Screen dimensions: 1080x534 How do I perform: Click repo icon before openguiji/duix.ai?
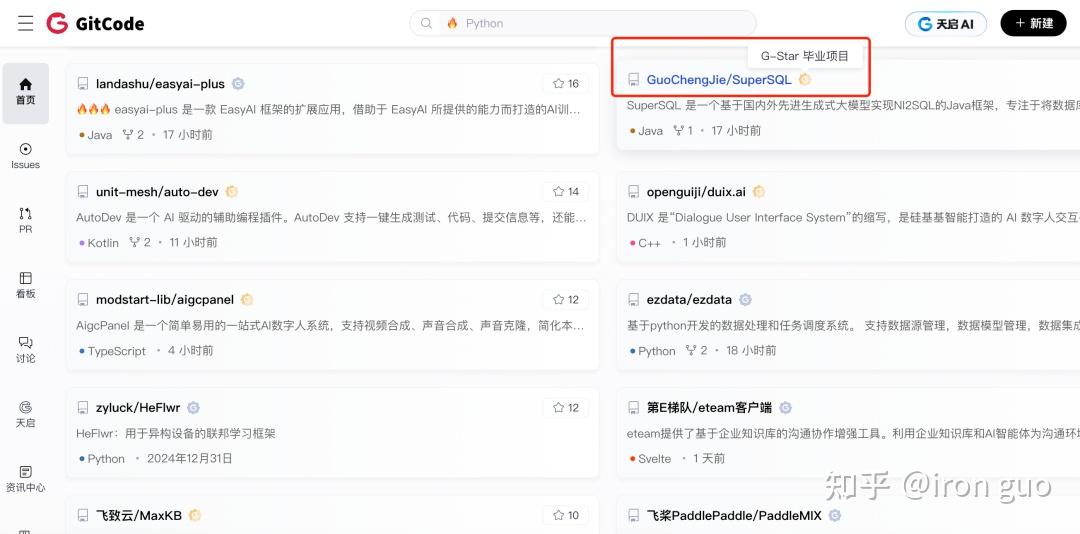pos(634,192)
